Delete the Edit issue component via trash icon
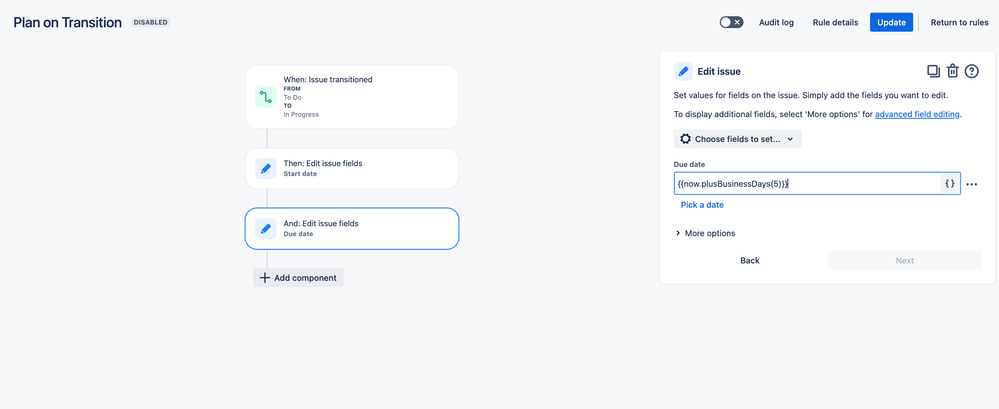This screenshot has width=999, height=409. coord(952,71)
